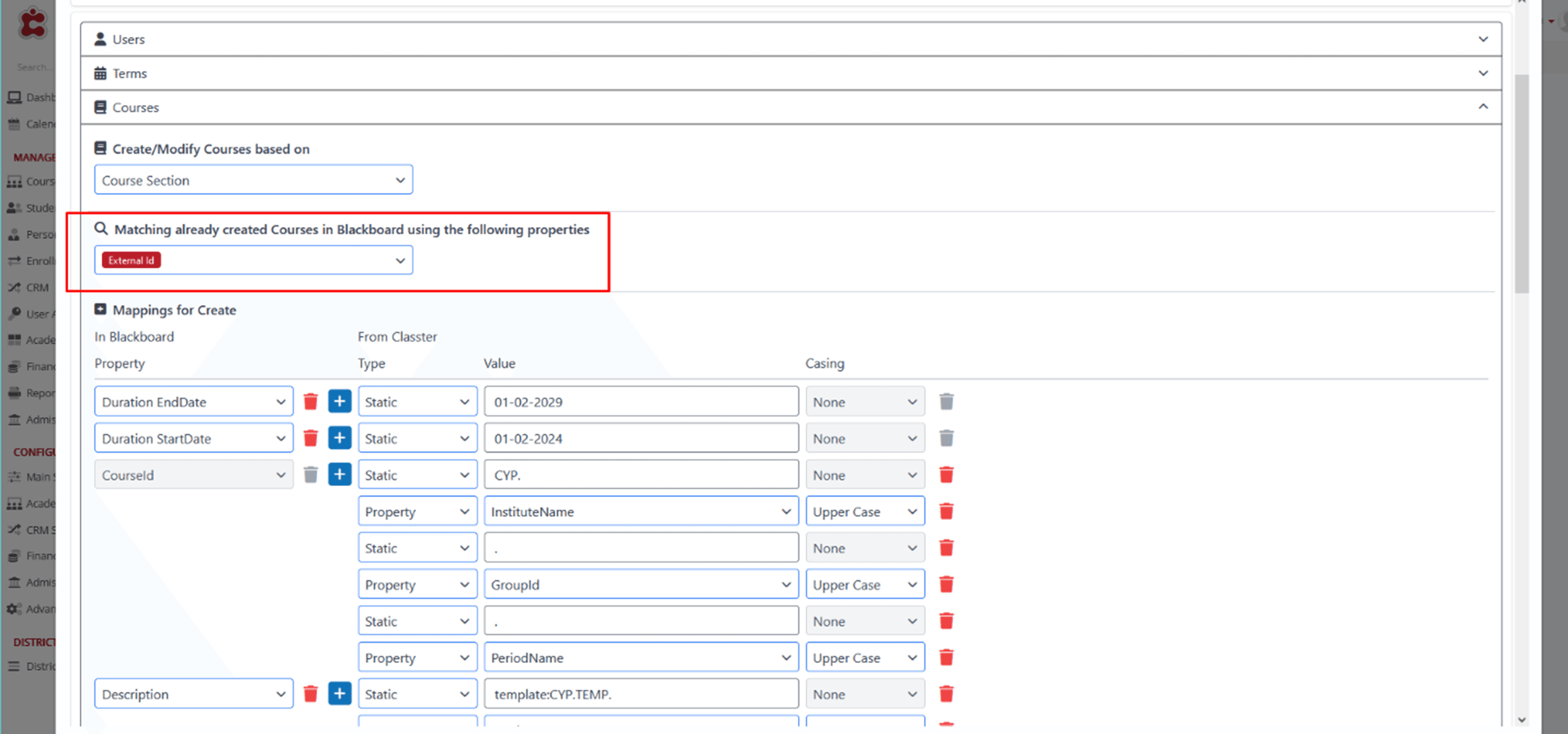Open the External Id matching properties dropdown

pyautogui.click(x=253, y=260)
